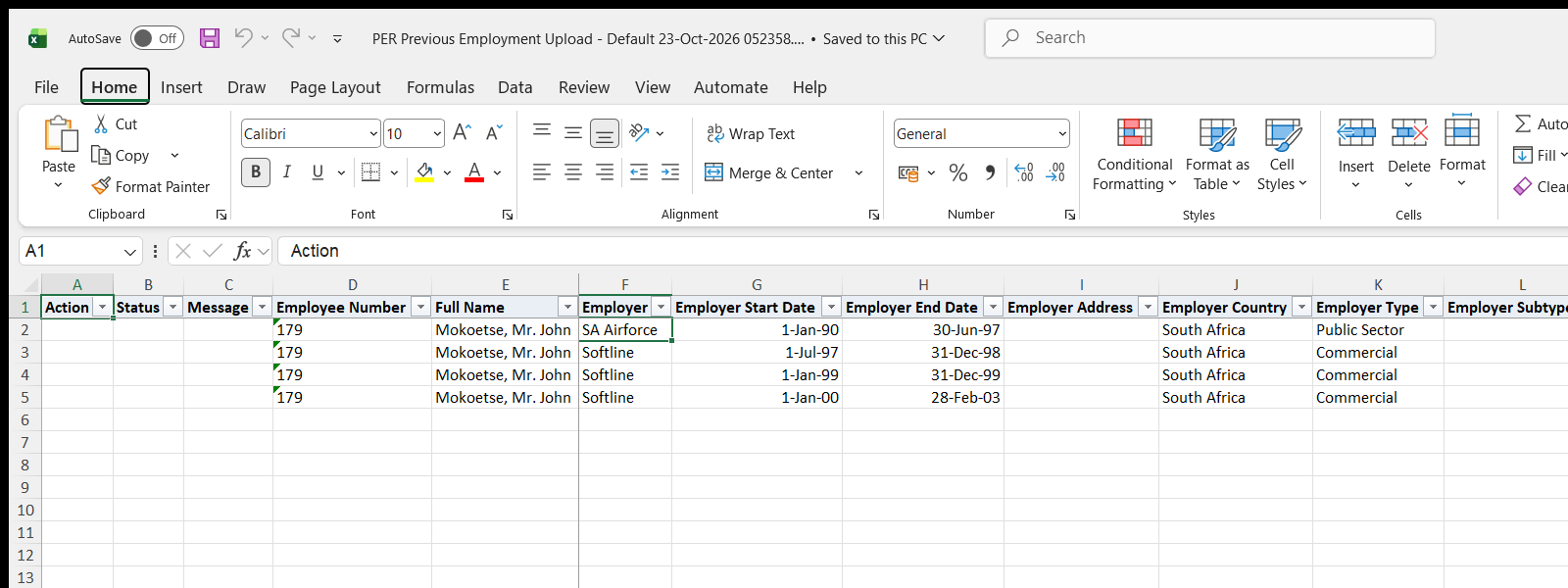Viewport: 1568px width, 588px height.
Task: Apply borders with the Borders icon
Action: point(370,172)
